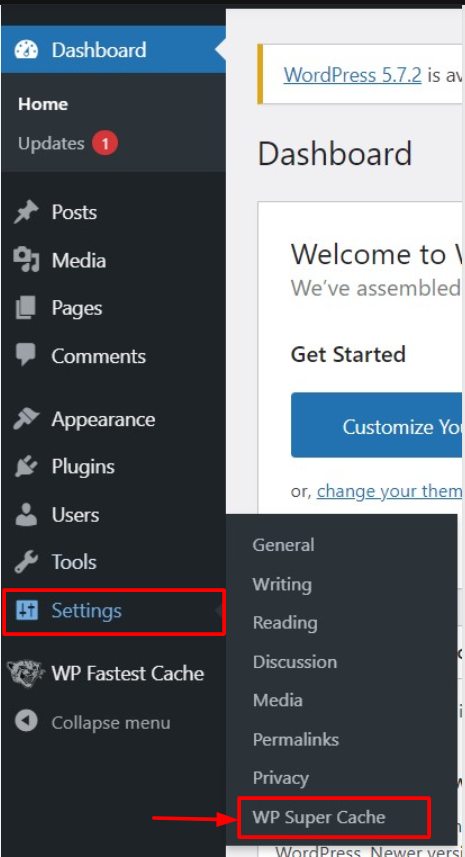The width and height of the screenshot is (465, 857).
Task: Select the Pages stacked-sheets icon
Action: pos(26,308)
